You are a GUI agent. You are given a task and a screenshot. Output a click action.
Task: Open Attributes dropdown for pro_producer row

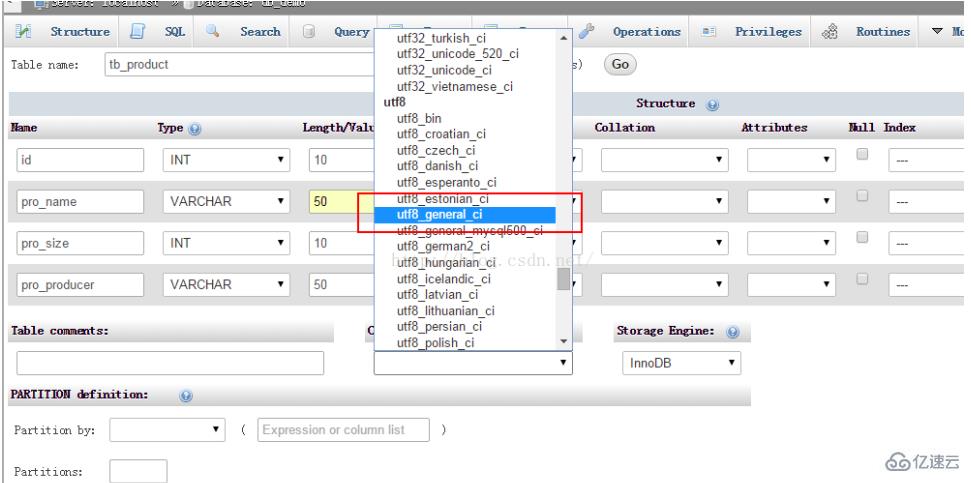pos(791,284)
